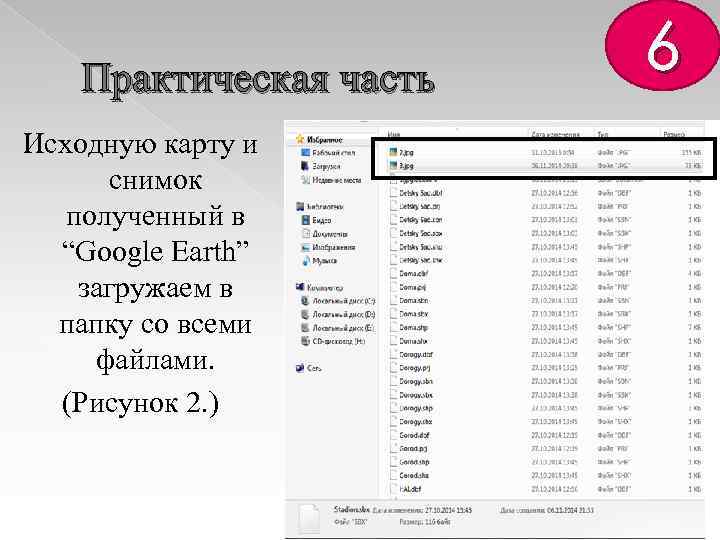Click the Рабочий стол desktop icon
Image resolution: width=720 pixels, height=540 pixels.
[x=305, y=152]
